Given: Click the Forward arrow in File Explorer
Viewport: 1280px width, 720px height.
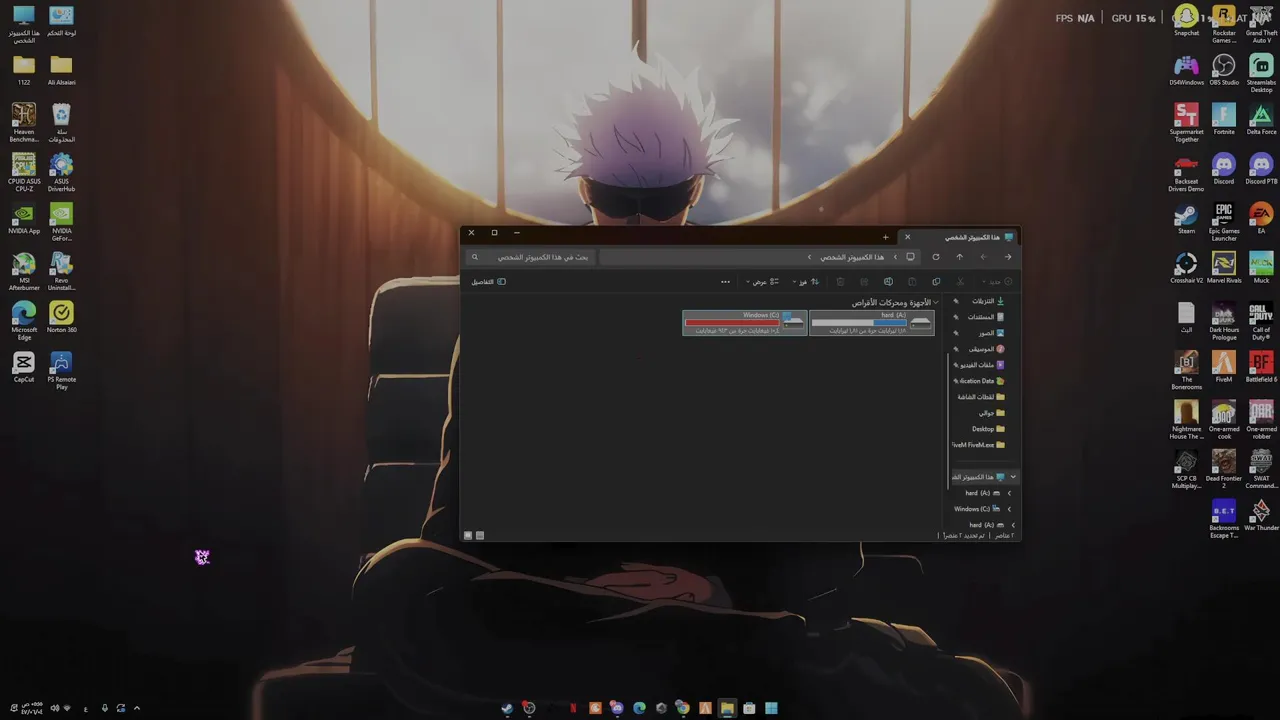Looking at the screenshot, I should (x=983, y=257).
